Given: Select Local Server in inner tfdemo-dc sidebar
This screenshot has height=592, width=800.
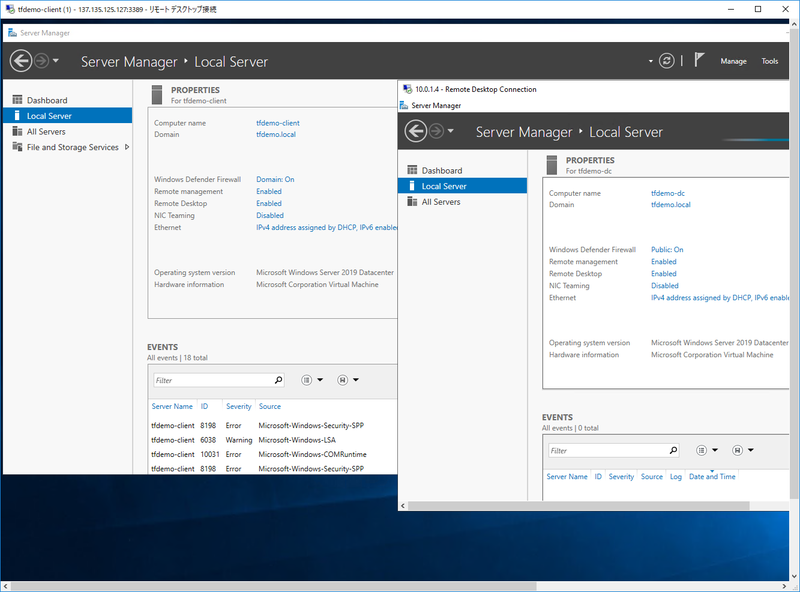Looking at the screenshot, I should [462, 186].
